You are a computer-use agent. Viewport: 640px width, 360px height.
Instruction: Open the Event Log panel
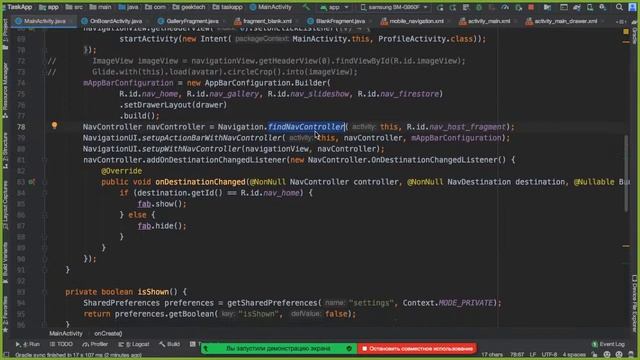[x=608, y=344]
